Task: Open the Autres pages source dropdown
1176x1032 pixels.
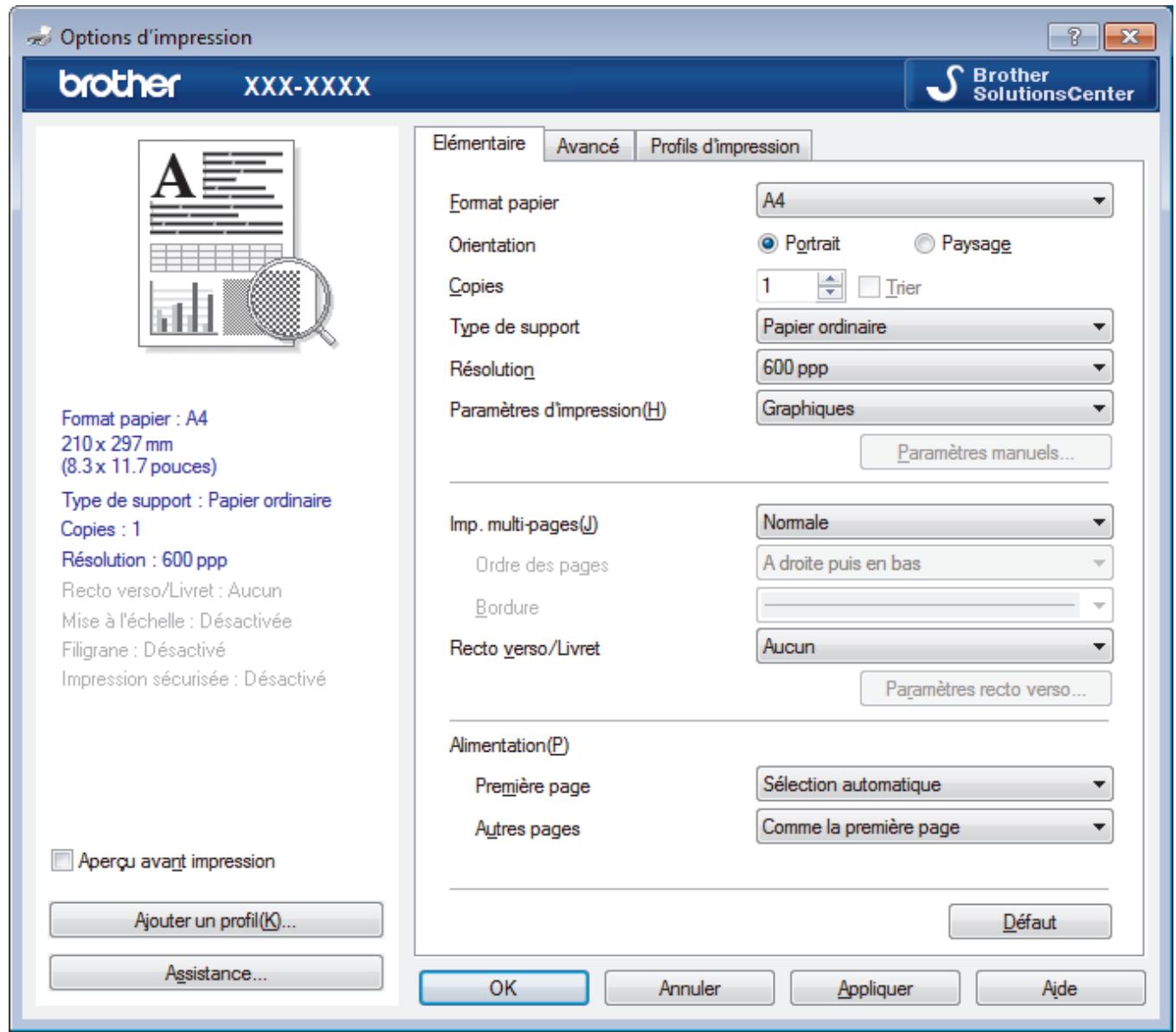Action: (935, 827)
